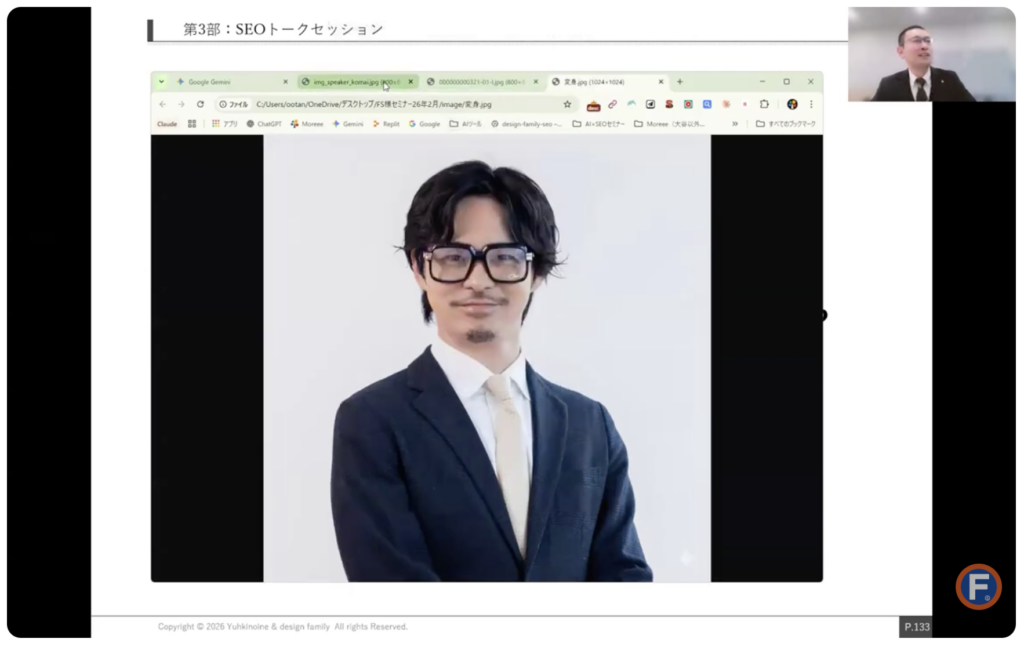This screenshot has height=646, width=1024.
Task: Open the Extensions puzzle-piece menu
Action: (x=764, y=104)
